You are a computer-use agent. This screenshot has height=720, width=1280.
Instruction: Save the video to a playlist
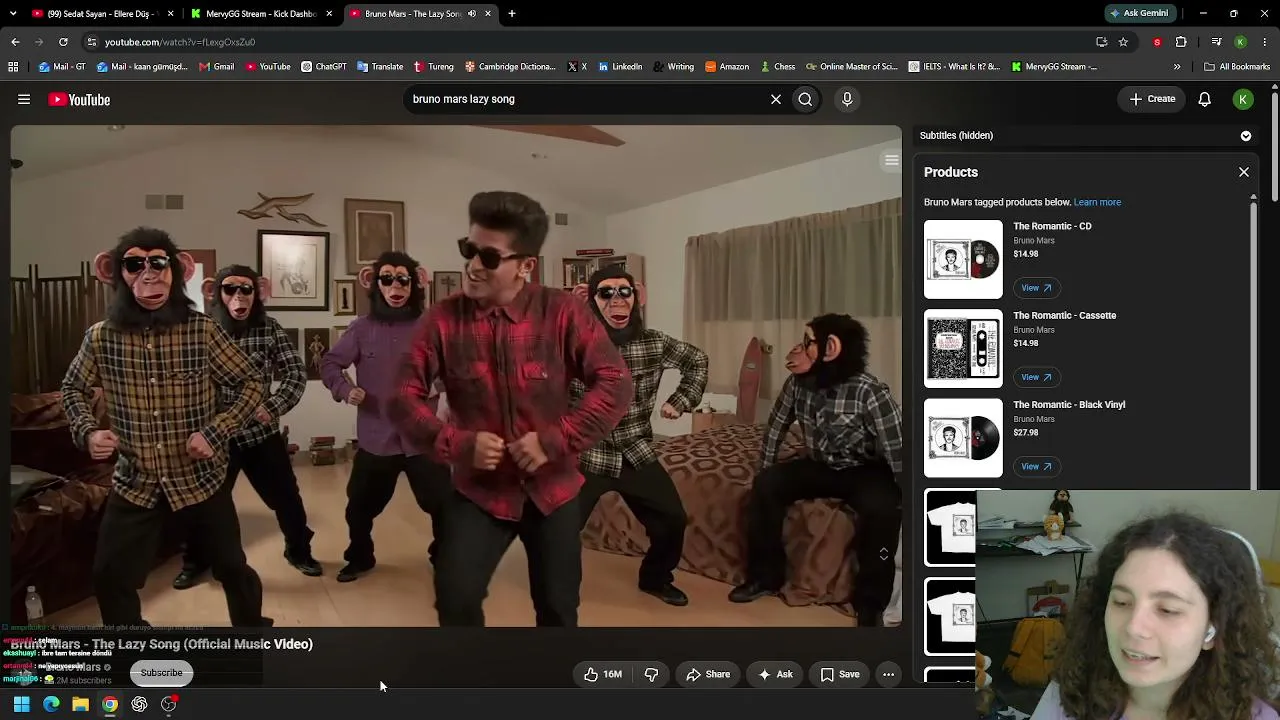pos(840,674)
